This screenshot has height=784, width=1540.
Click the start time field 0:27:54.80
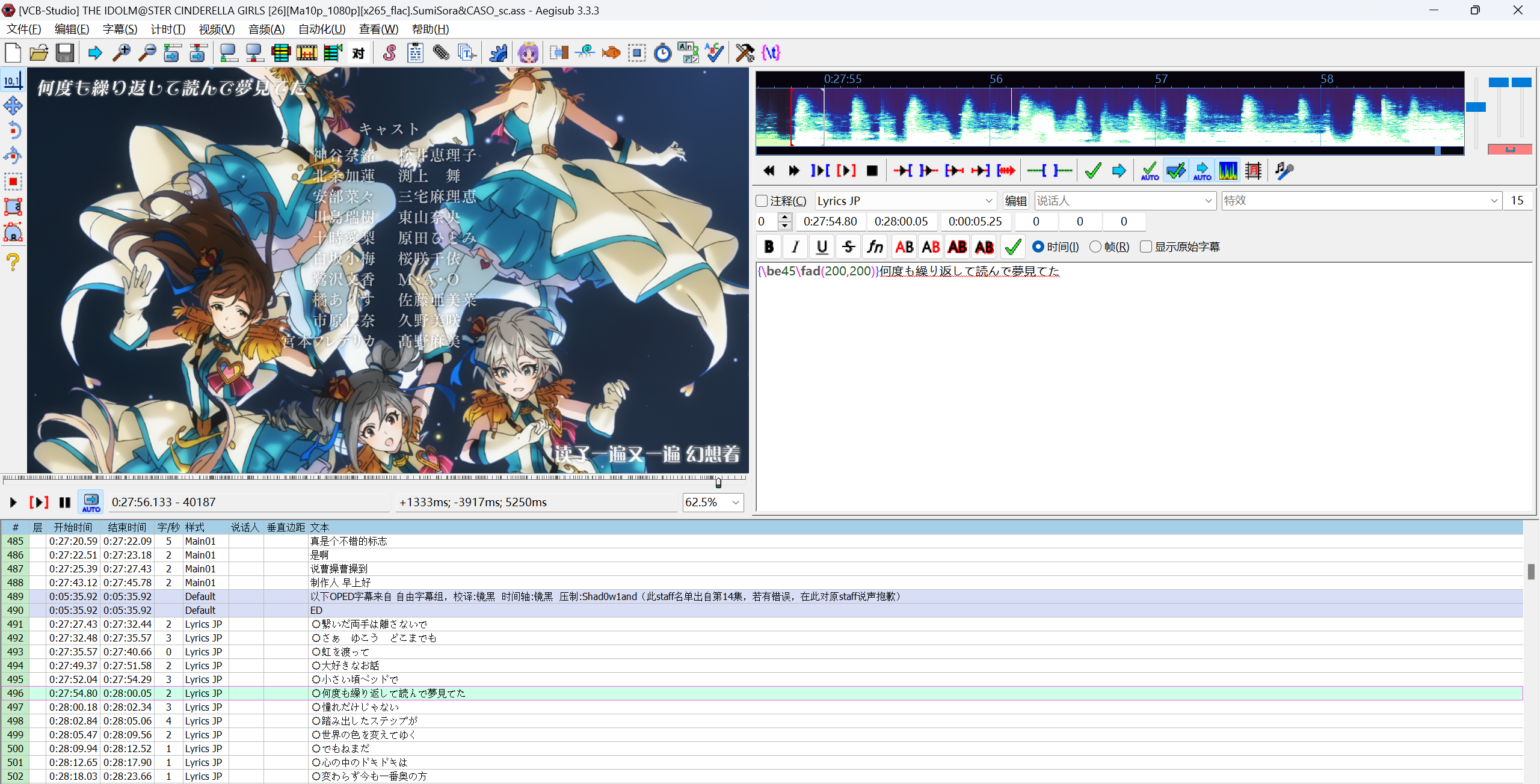pyautogui.click(x=831, y=221)
